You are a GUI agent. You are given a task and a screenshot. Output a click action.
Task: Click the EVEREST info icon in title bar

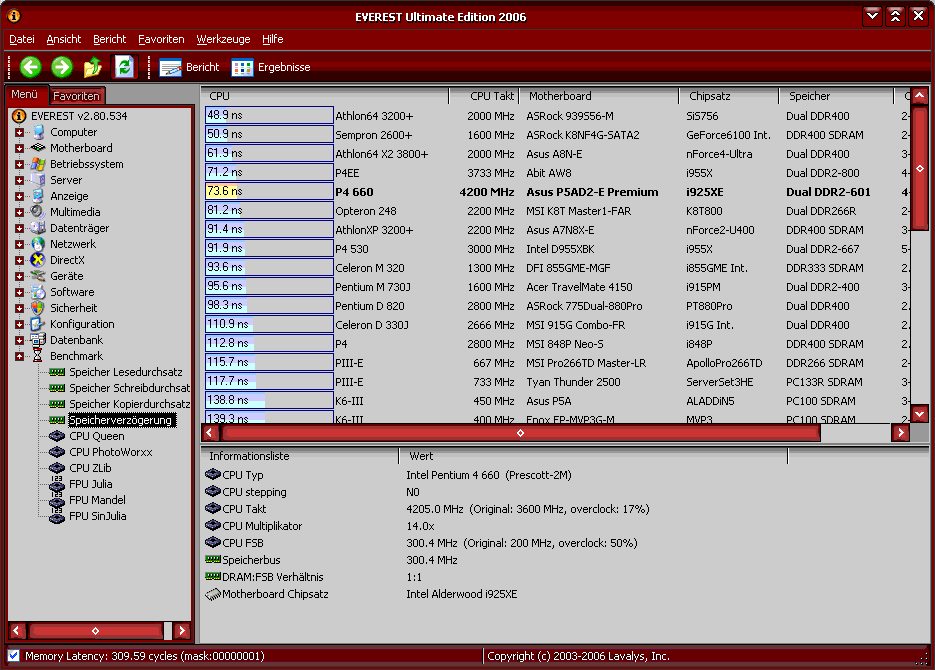point(14,16)
